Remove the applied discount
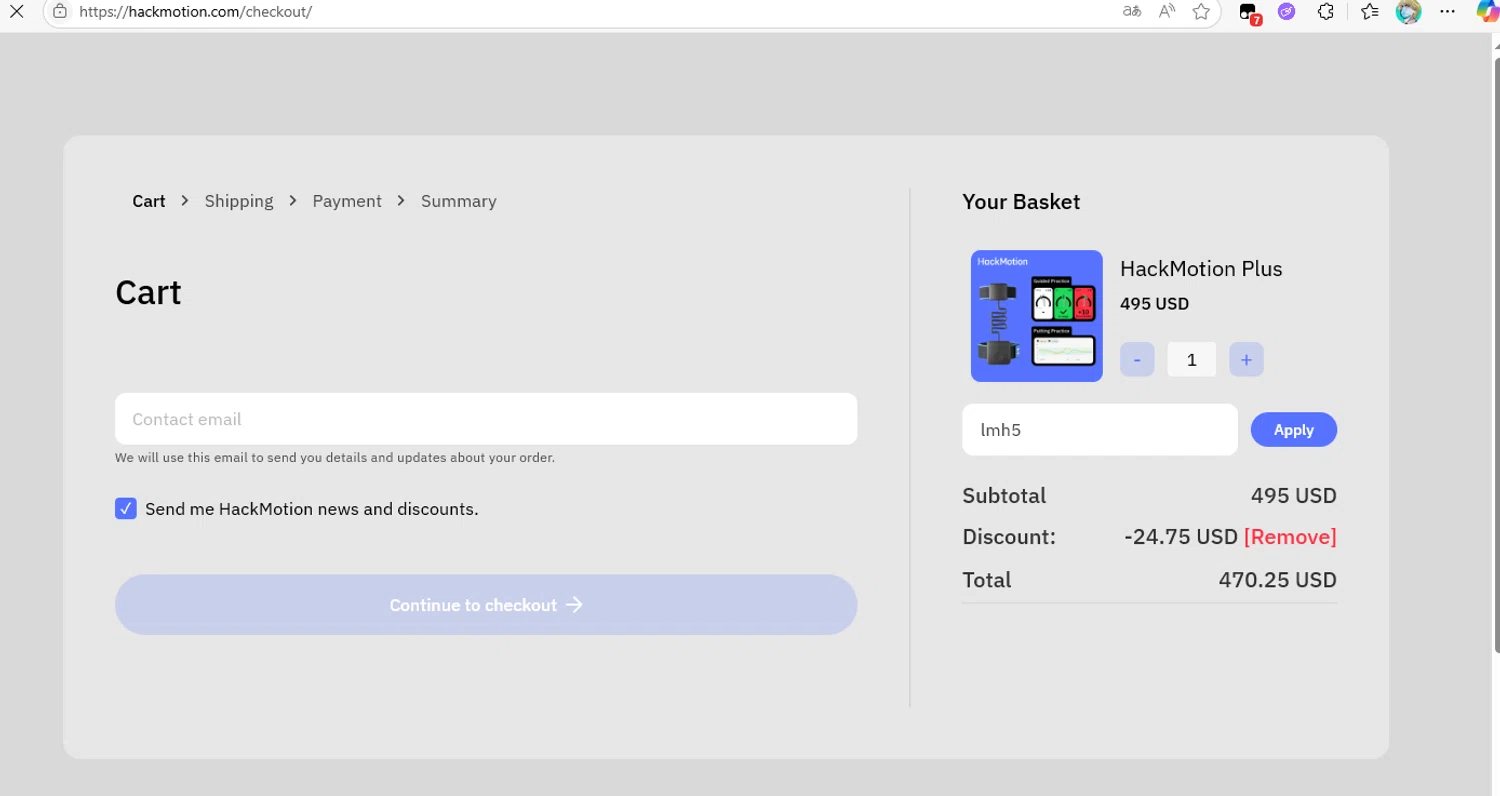1500x796 pixels. pos(1290,537)
